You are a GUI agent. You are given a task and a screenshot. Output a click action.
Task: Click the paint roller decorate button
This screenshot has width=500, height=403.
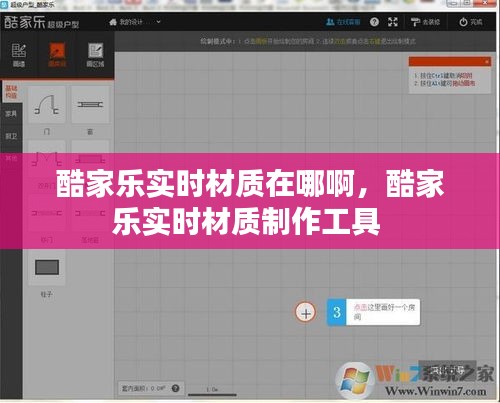[425, 22]
